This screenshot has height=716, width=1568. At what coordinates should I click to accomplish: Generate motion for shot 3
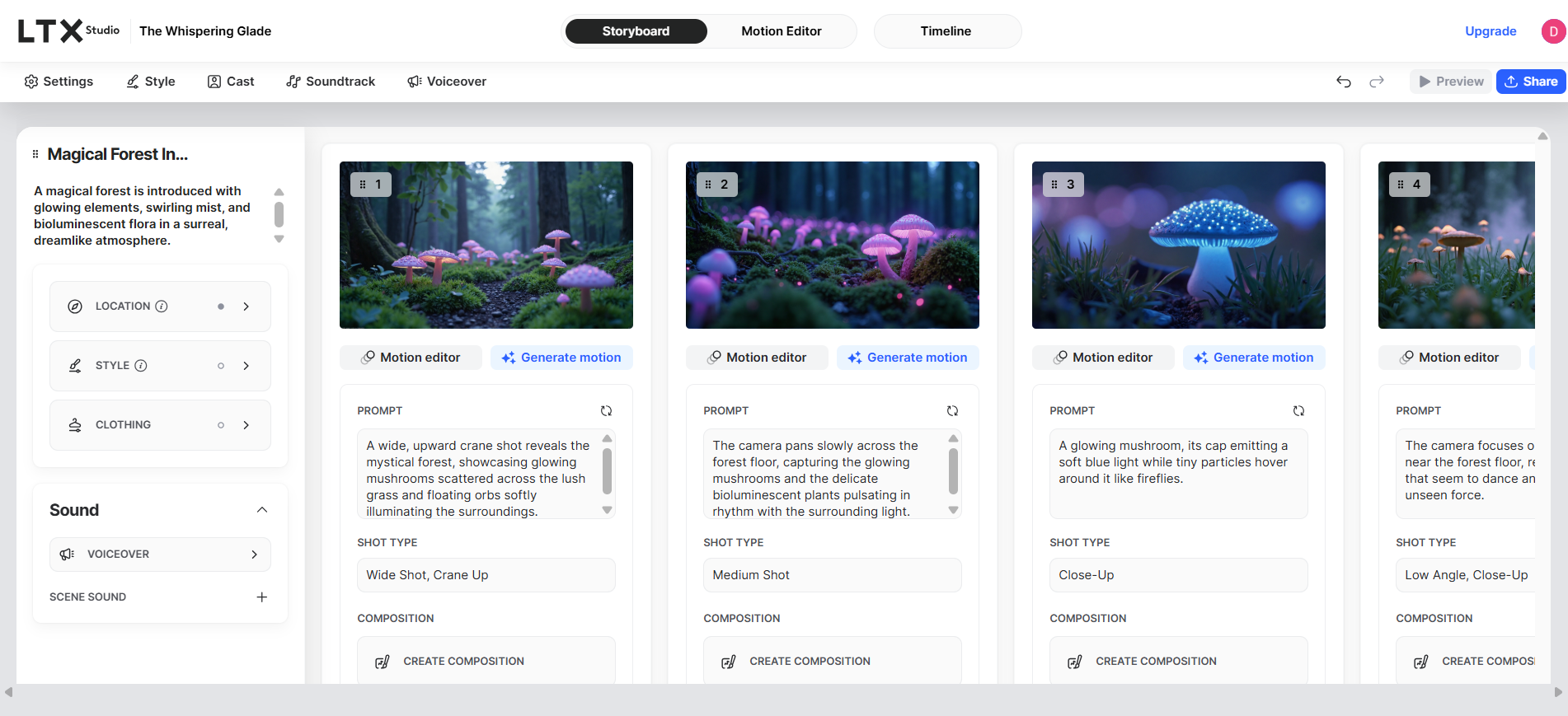pos(1254,358)
